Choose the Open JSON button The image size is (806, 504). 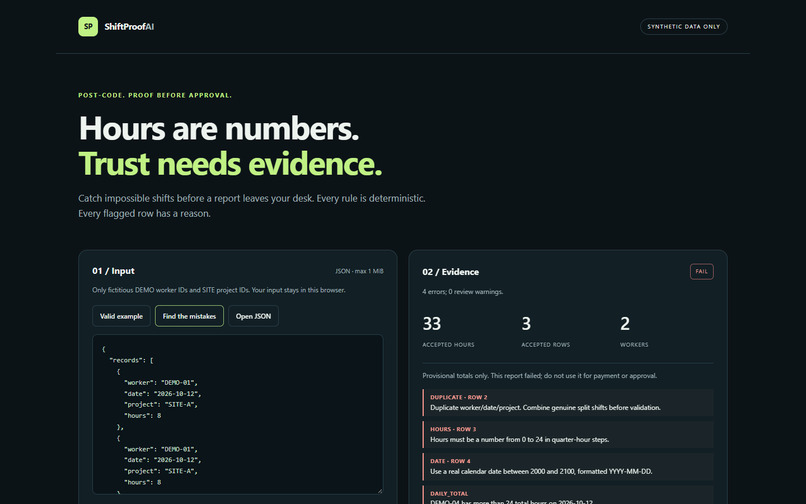pos(253,316)
